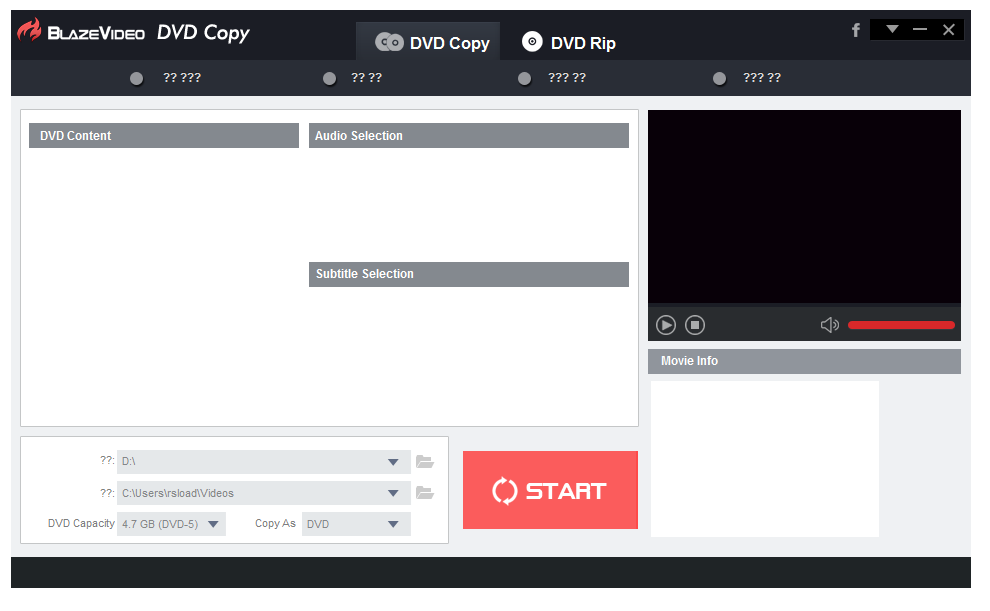The height and width of the screenshot is (611, 990).
Task: Minimize the BlazeVideo window
Action: [x=919, y=29]
